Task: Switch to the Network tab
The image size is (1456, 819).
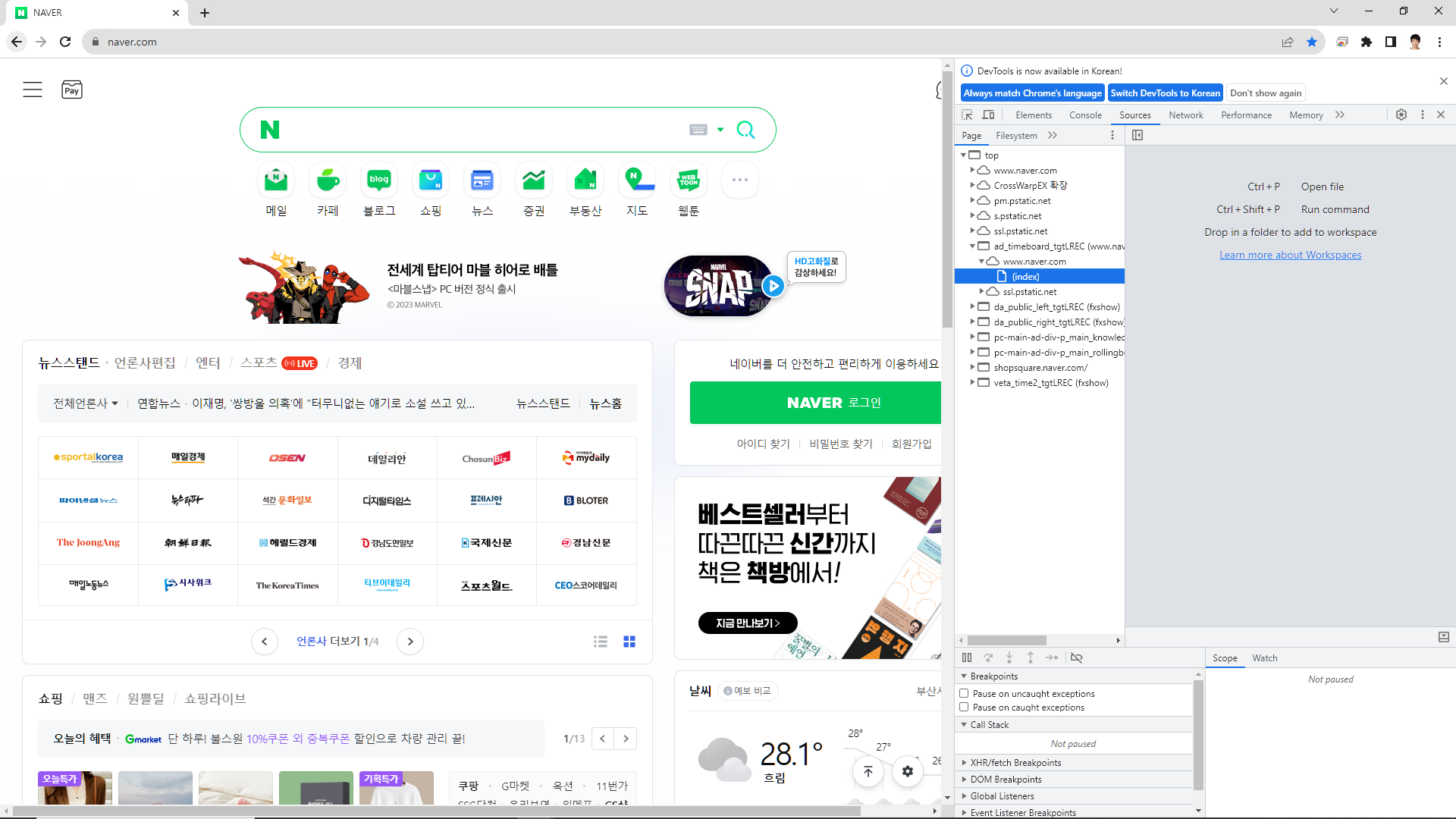Action: tap(1185, 115)
